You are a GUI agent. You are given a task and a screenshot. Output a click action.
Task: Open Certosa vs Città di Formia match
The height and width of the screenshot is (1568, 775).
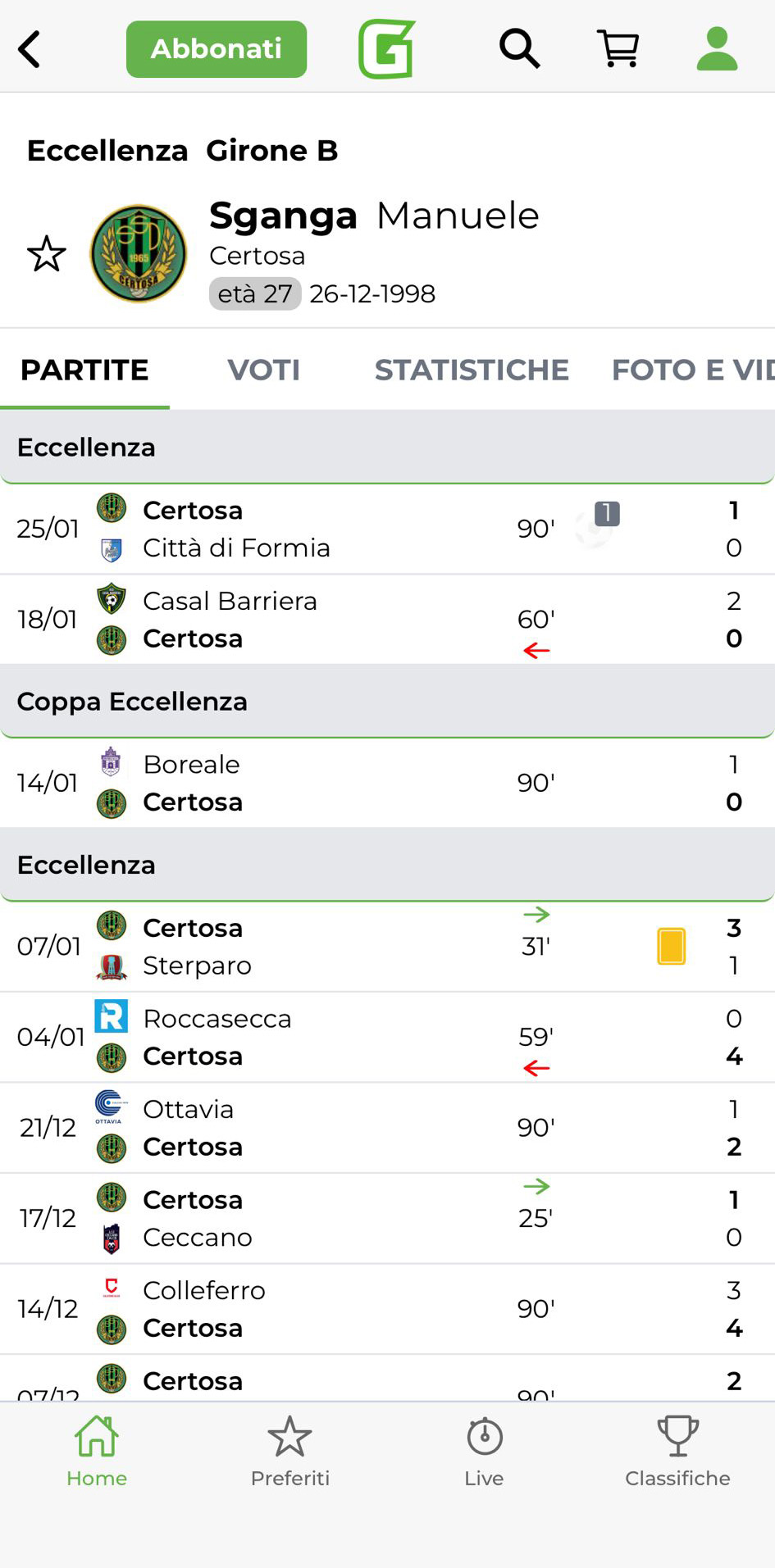(328, 529)
